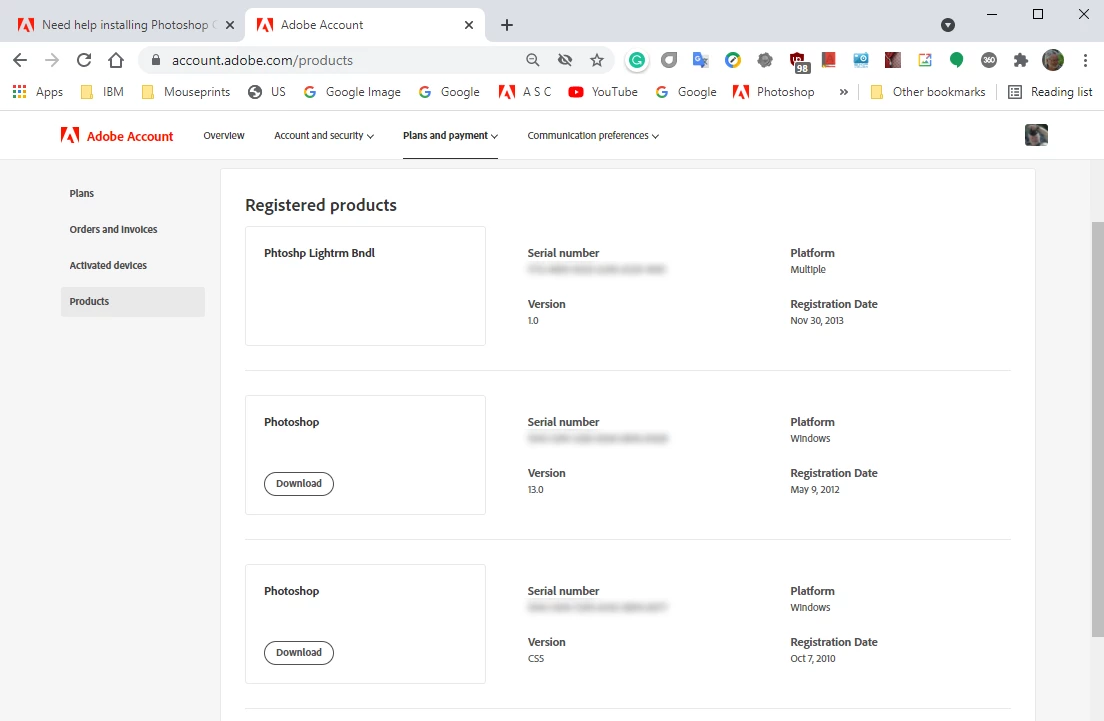The image size is (1104, 721).
Task: Click the tab search down-arrow in title bar
Action: click(x=948, y=25)
